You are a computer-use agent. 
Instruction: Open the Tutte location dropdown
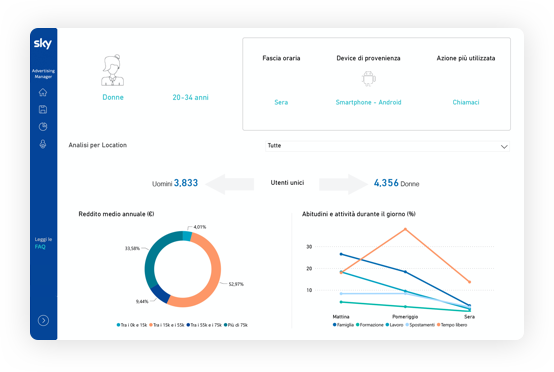(387, 146)
